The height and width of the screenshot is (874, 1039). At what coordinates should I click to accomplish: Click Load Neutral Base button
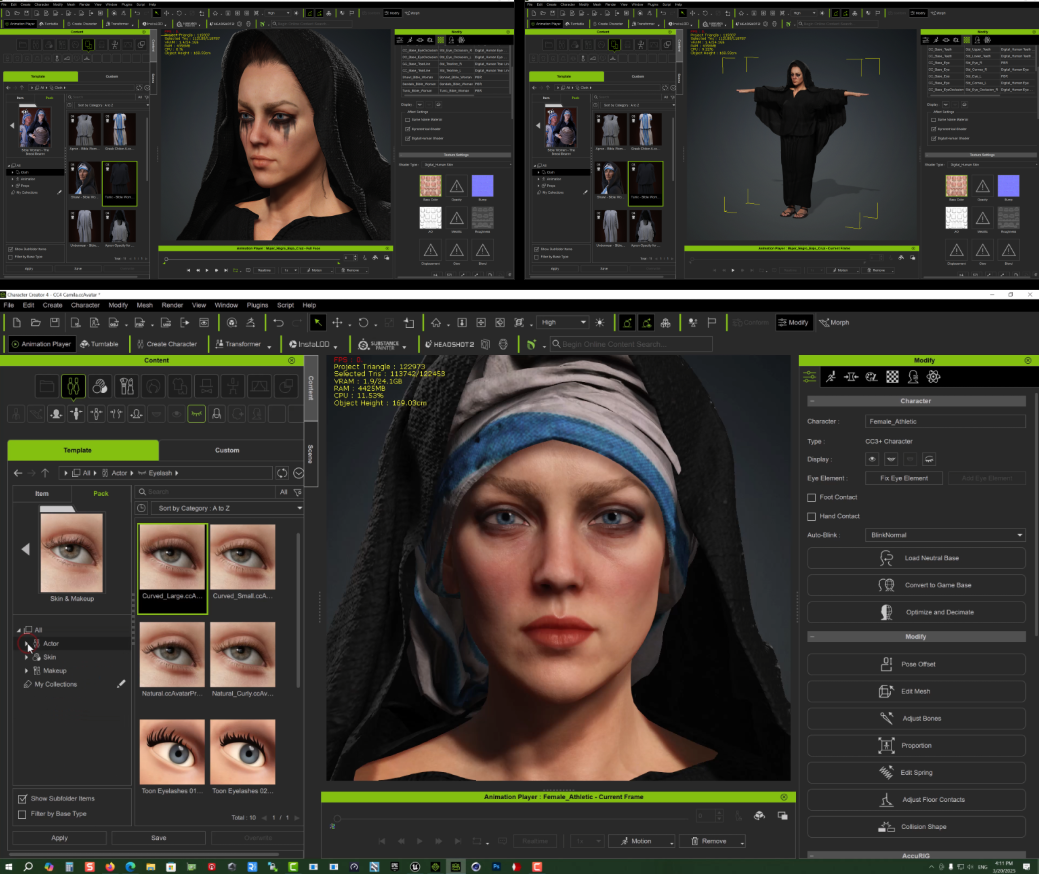click(916, 558)
